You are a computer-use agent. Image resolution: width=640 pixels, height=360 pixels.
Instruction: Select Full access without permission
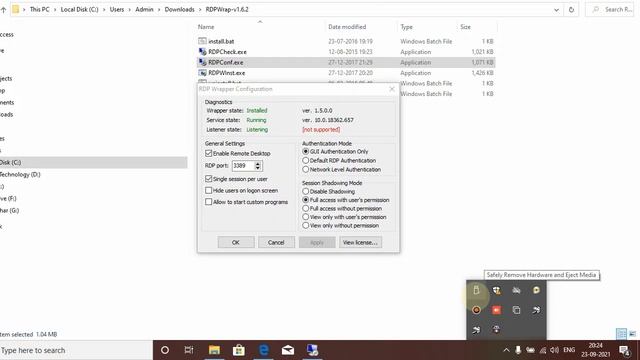[x=305, y=208]
